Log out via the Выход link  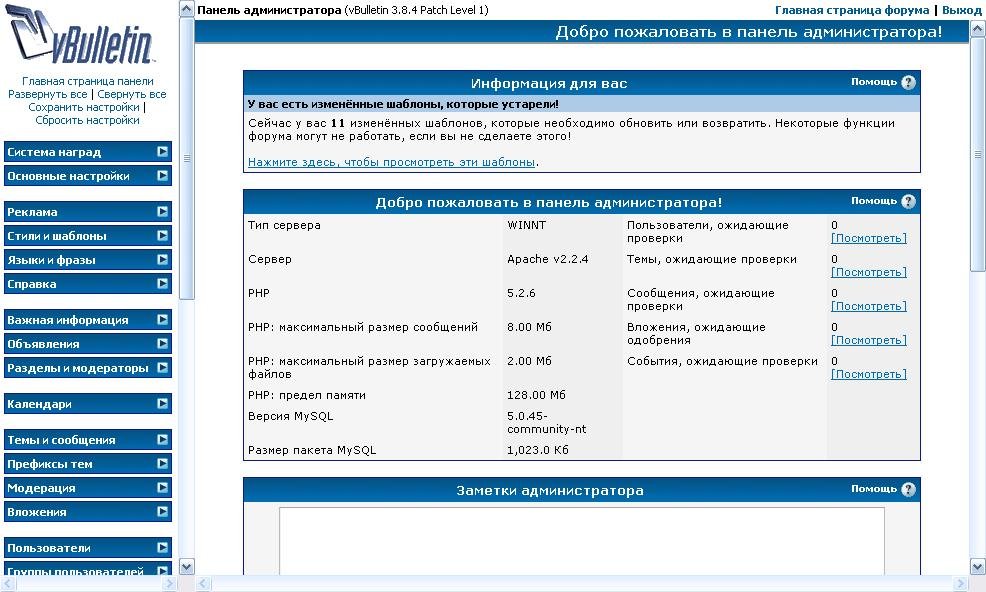tap(961, 10)
